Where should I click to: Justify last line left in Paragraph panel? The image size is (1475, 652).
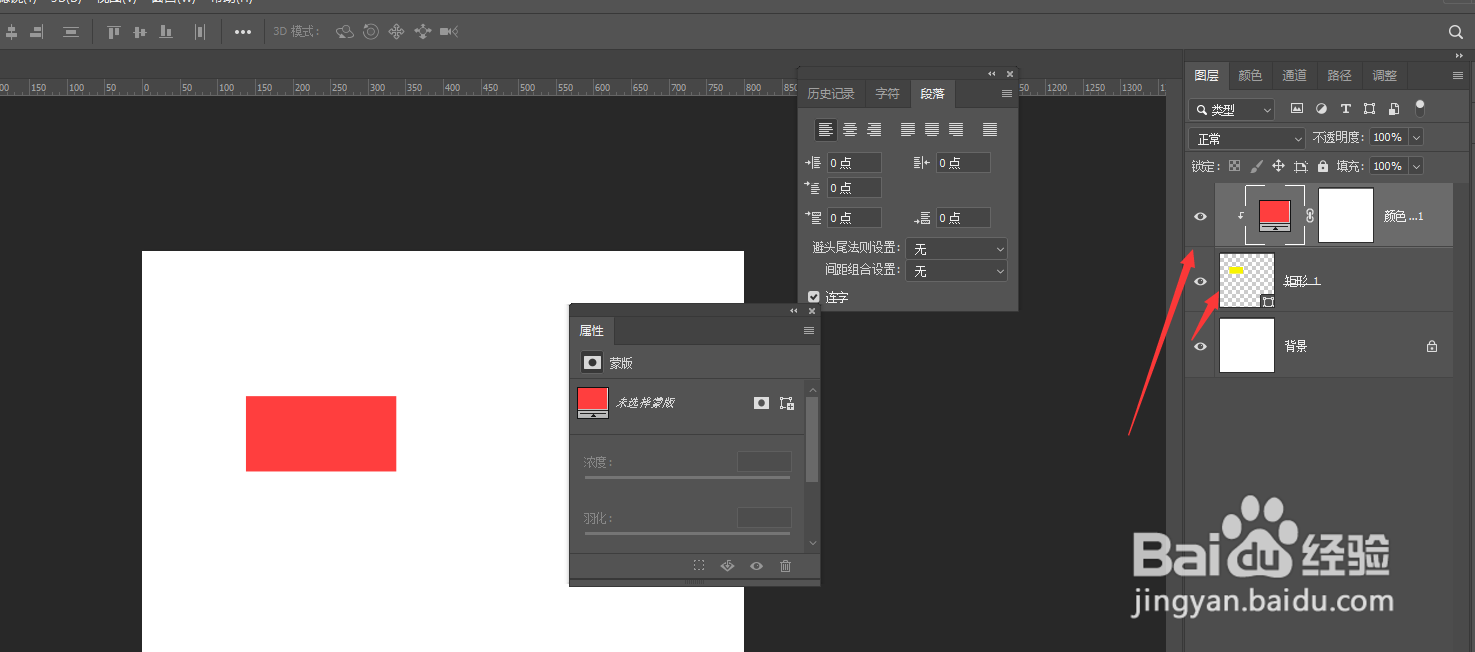coord(908,130)
